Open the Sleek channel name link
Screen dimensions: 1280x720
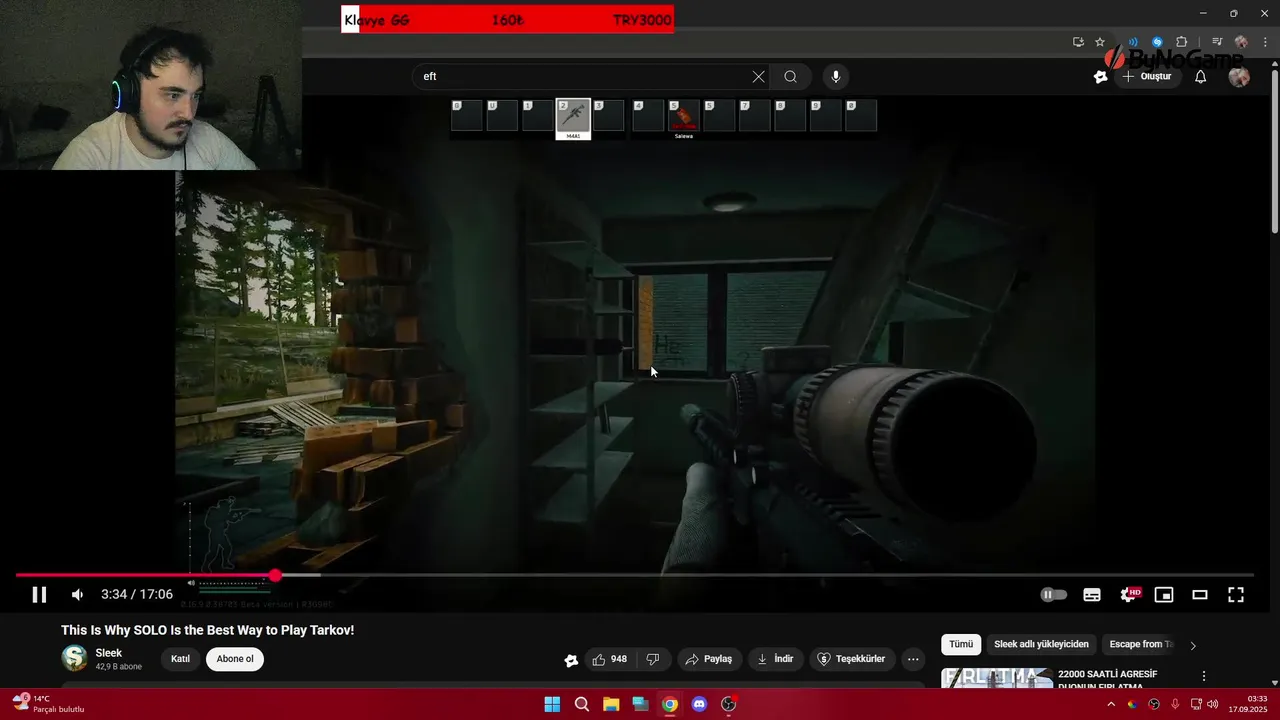pyautogui.click(x=109, y=653)
